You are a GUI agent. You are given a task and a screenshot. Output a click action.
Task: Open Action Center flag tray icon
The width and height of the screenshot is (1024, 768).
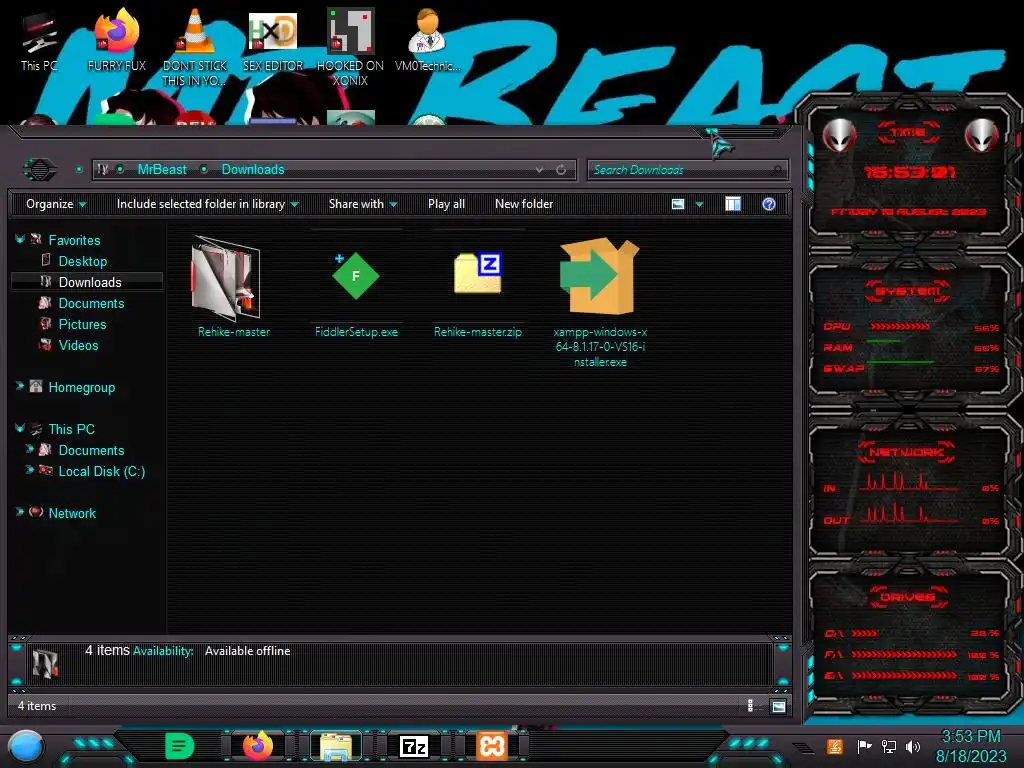[x=864, y=746]
